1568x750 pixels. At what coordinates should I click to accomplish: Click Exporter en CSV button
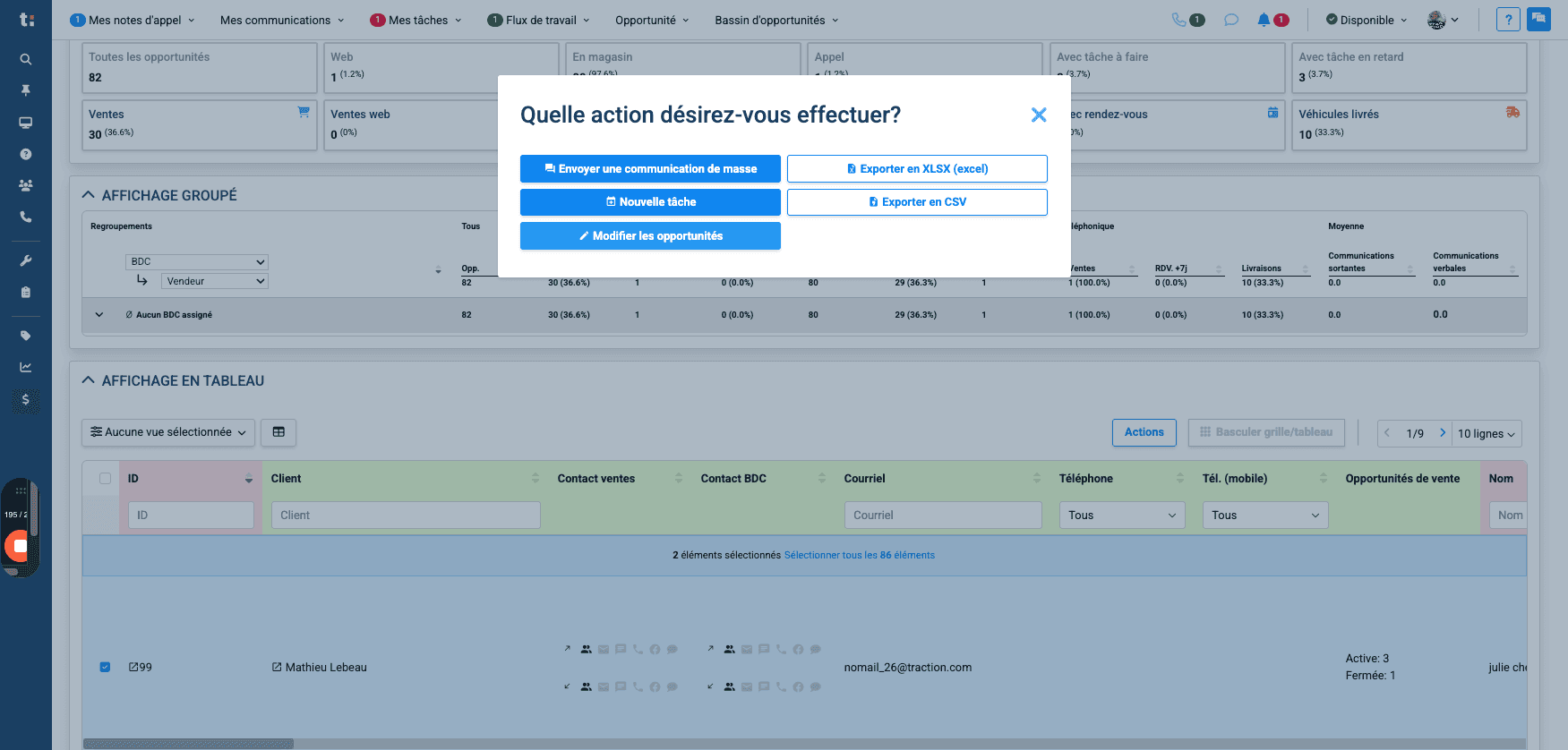coord(917,202)
